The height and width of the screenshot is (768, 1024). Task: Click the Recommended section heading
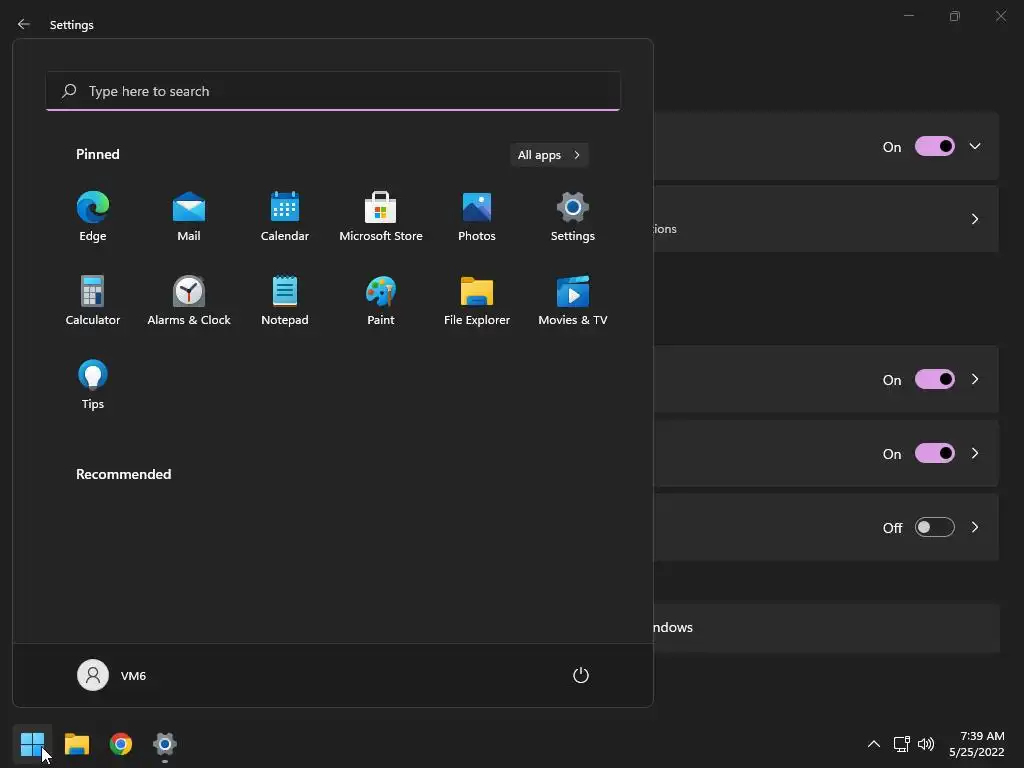click(123, 474)
